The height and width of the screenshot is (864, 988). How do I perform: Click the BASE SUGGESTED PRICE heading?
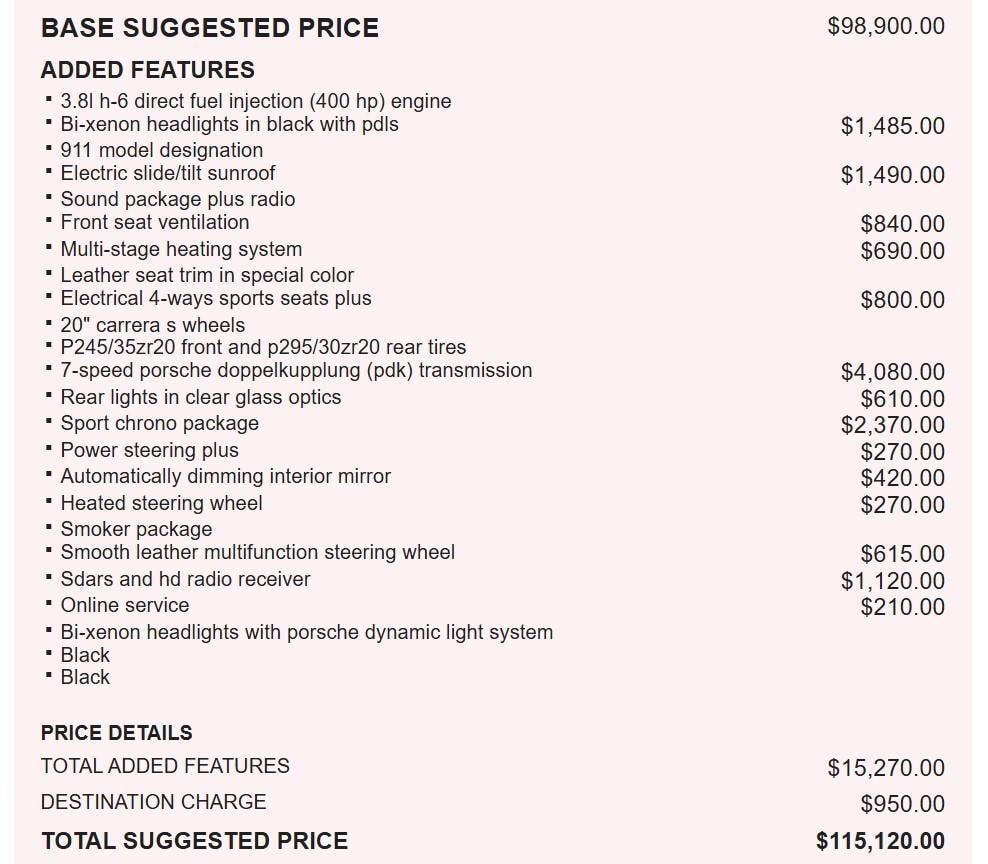[x=210, y=28]
